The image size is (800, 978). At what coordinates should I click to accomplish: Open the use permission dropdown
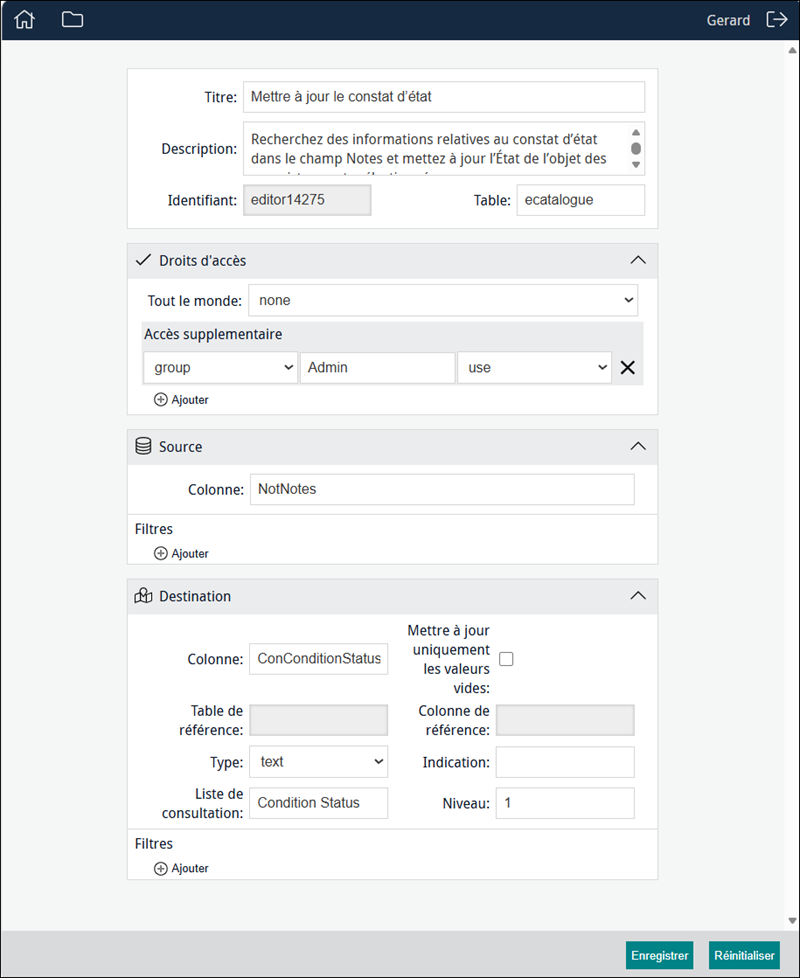tap(534, 367)
